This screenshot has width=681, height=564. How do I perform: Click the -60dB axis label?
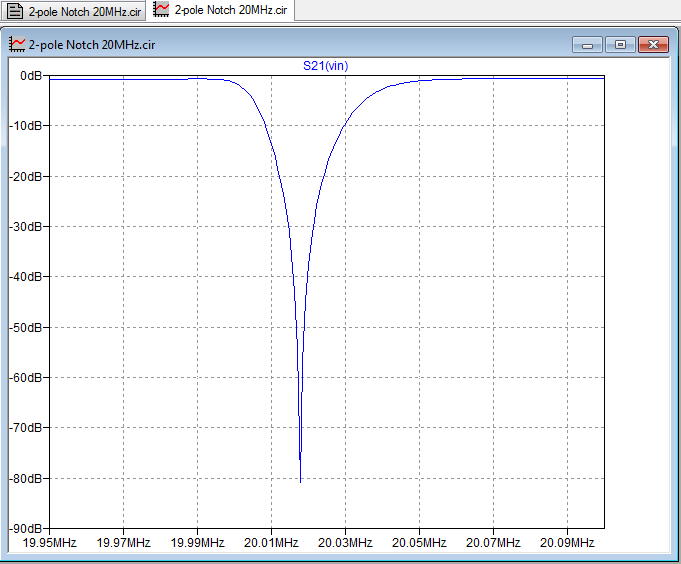pyautogui.click(x=26, y=378)
